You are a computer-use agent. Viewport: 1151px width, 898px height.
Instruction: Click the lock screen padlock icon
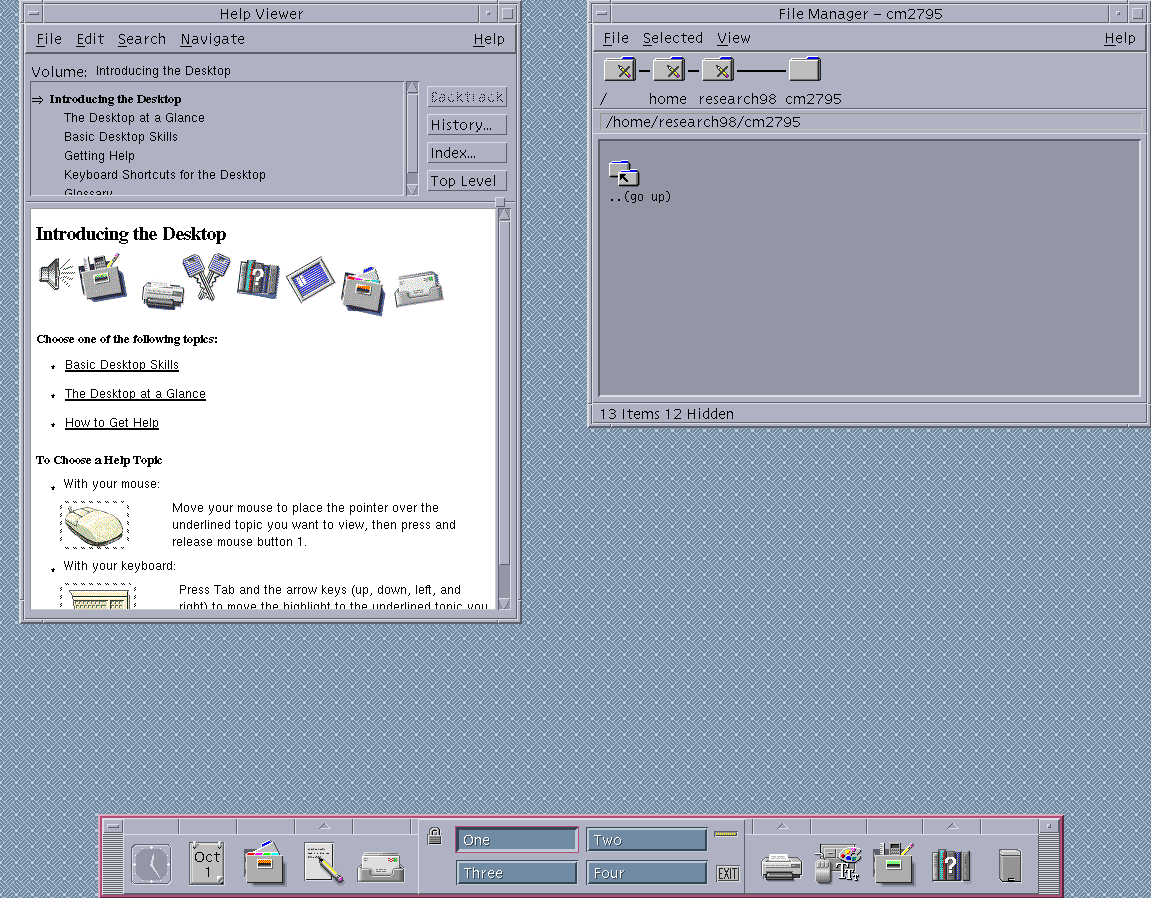(434, 836)
